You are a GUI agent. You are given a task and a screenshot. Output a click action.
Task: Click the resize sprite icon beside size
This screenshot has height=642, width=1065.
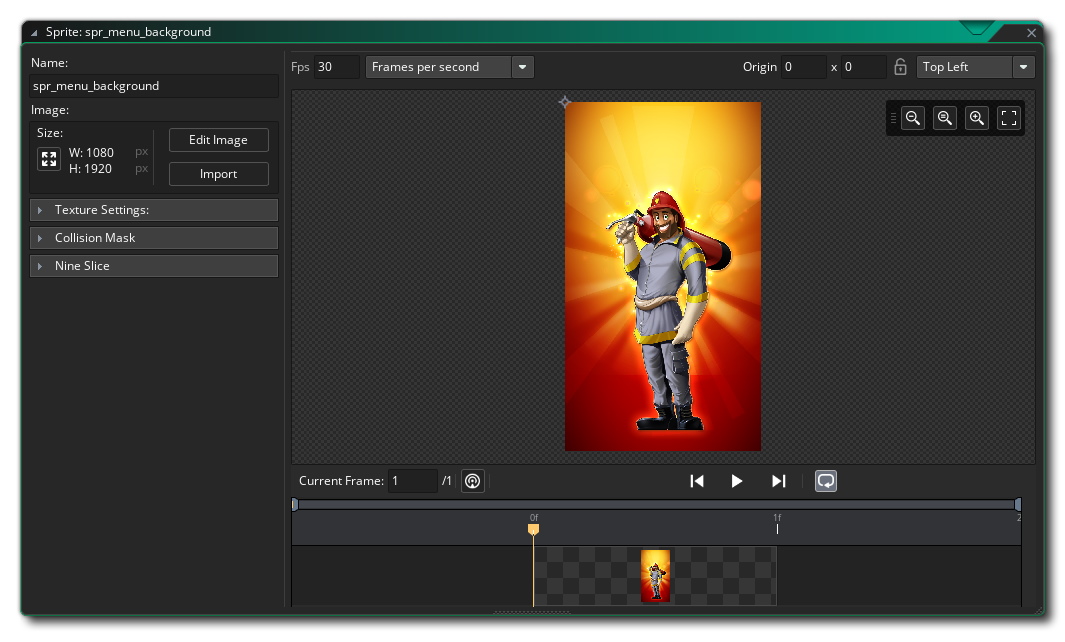point(49,160)
